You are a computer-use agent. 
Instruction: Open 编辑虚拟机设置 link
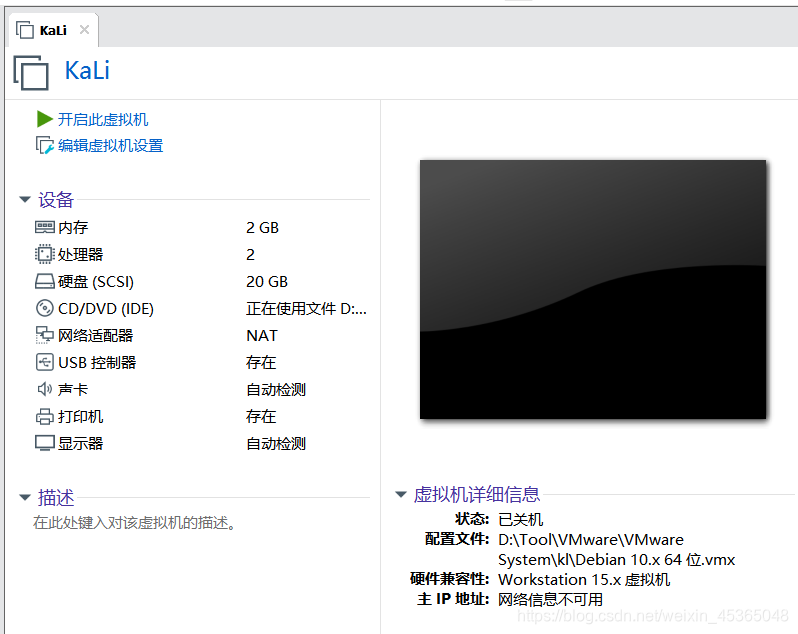[x=110, y=146]
